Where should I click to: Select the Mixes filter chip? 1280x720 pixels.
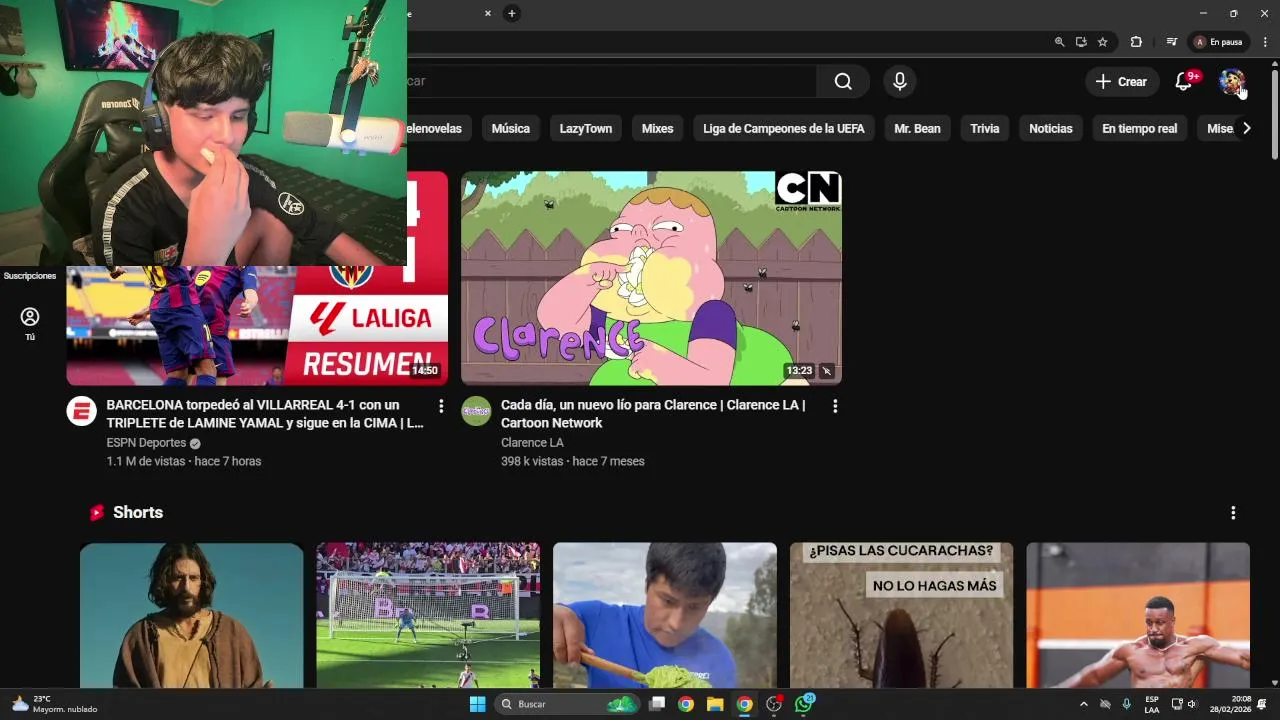click(657, 128)
